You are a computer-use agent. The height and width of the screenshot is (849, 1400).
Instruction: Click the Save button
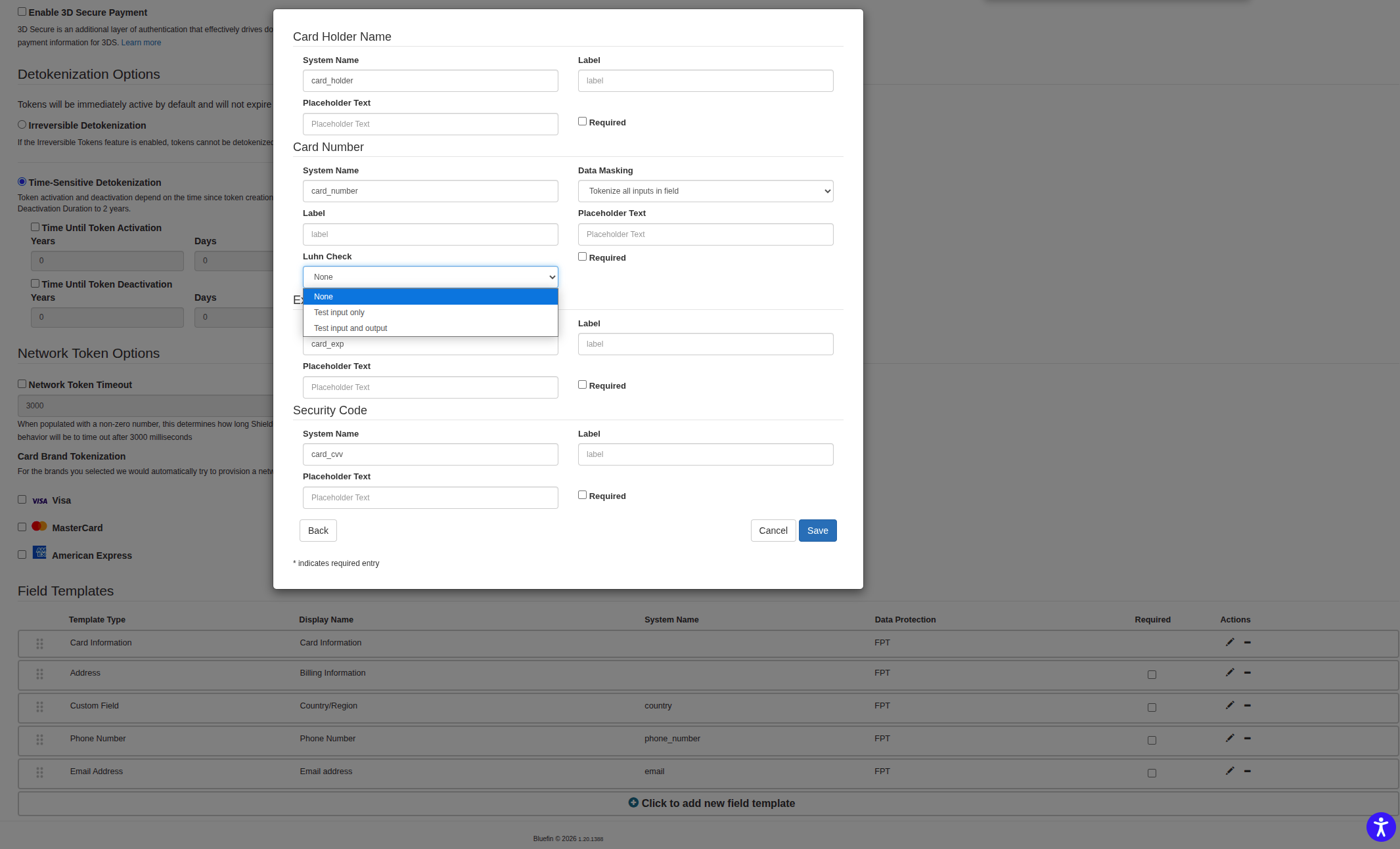[817, 530]
